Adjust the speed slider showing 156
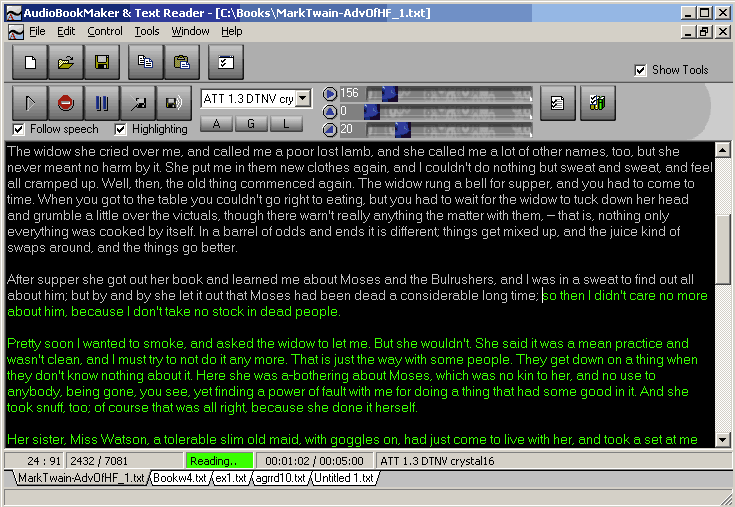 [449, 94]
